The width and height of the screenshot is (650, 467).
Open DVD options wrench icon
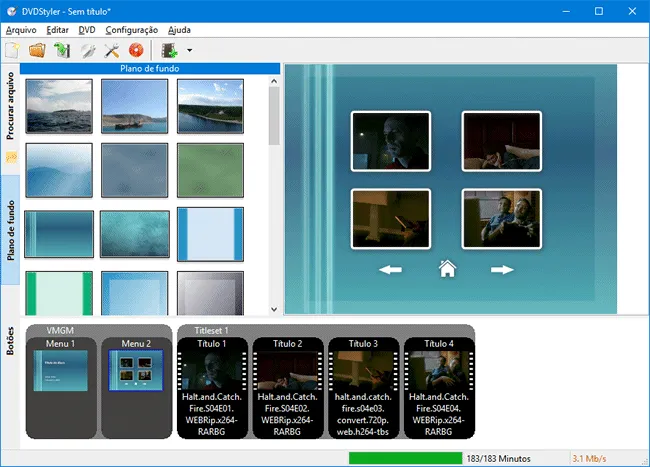click(87, 51)
